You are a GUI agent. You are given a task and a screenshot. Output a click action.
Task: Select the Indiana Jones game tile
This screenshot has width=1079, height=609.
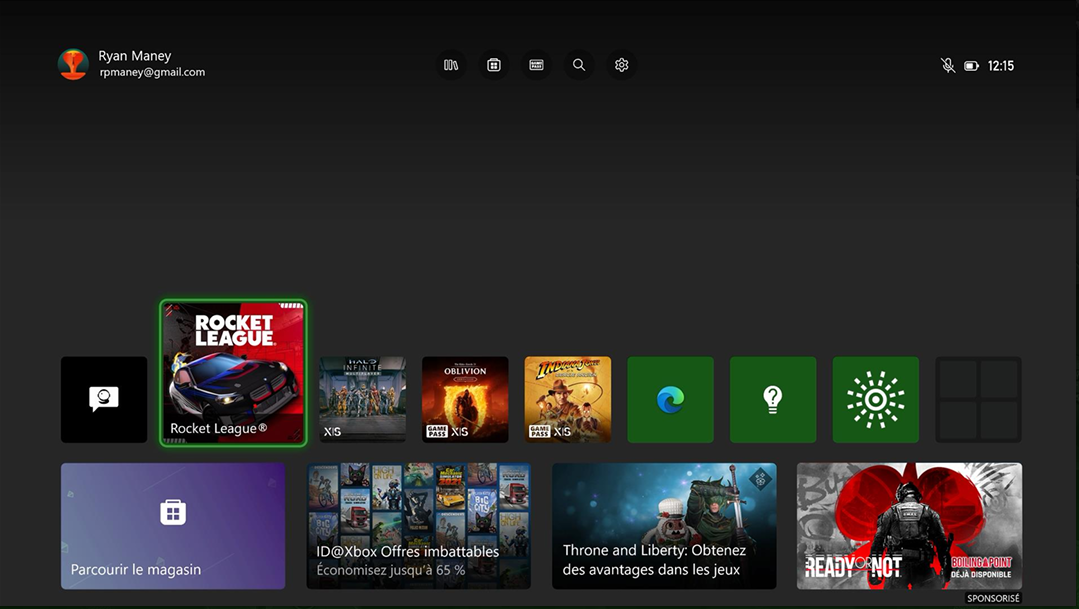(567, 400)
